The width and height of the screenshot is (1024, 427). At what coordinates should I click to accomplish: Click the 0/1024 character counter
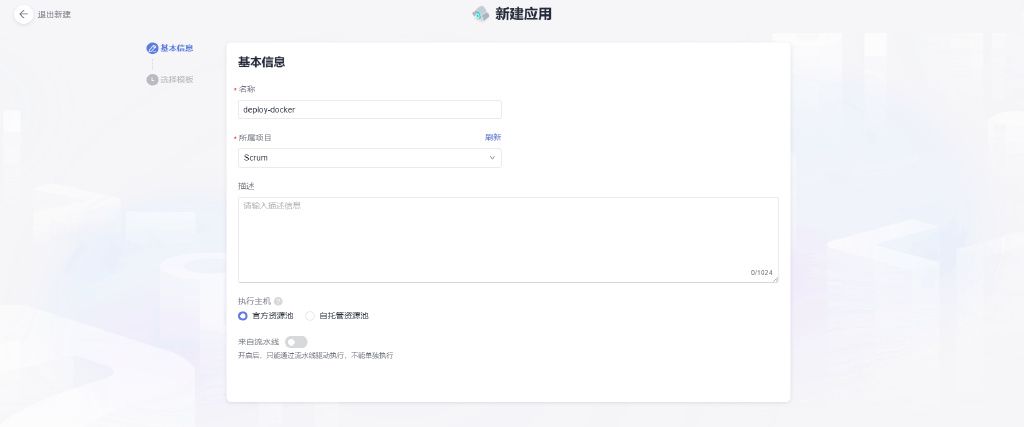click(761, 272)
